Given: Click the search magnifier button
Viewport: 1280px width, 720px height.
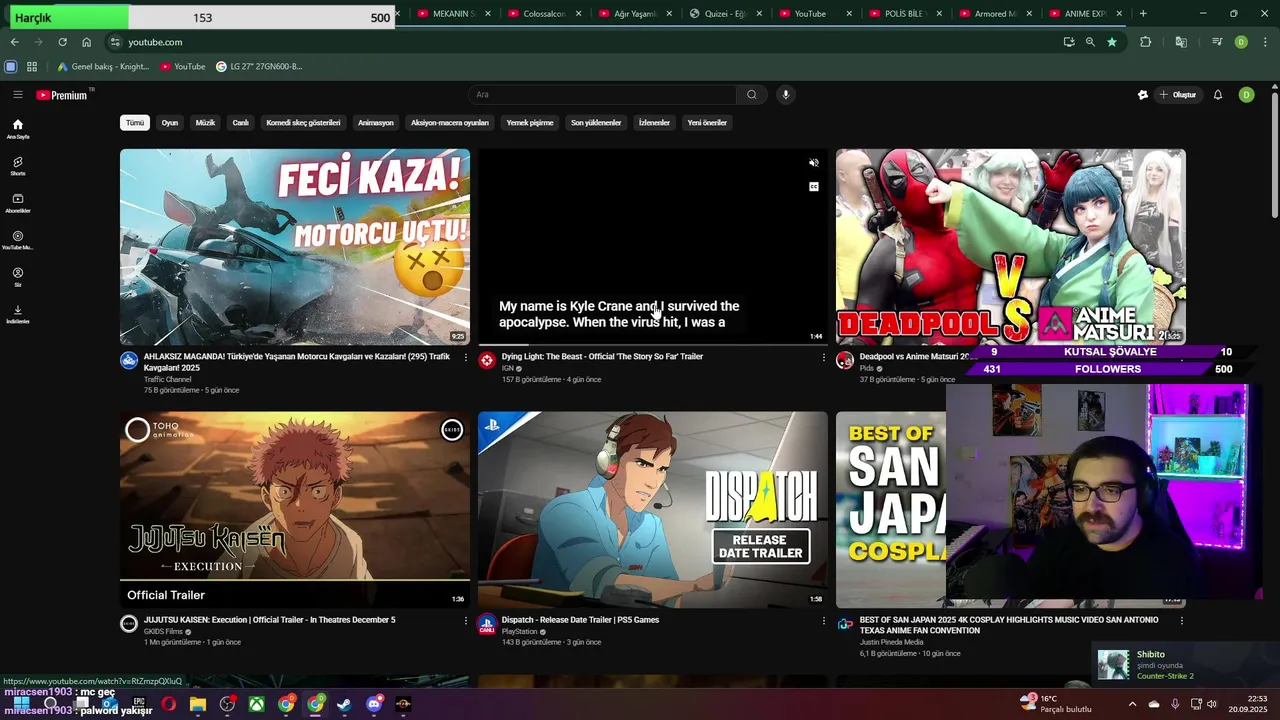Looking at the screenshot, I should (752, 95).
